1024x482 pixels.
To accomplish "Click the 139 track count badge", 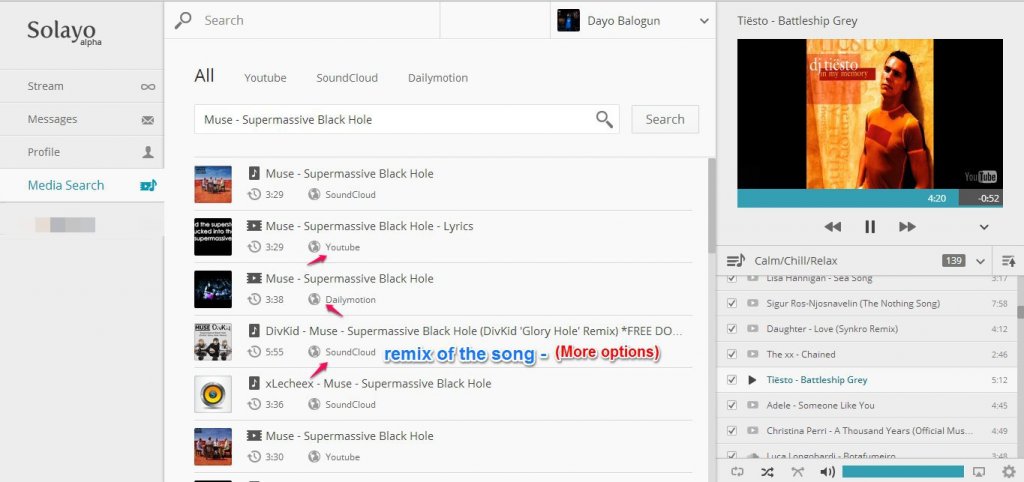I will point(953,261).
